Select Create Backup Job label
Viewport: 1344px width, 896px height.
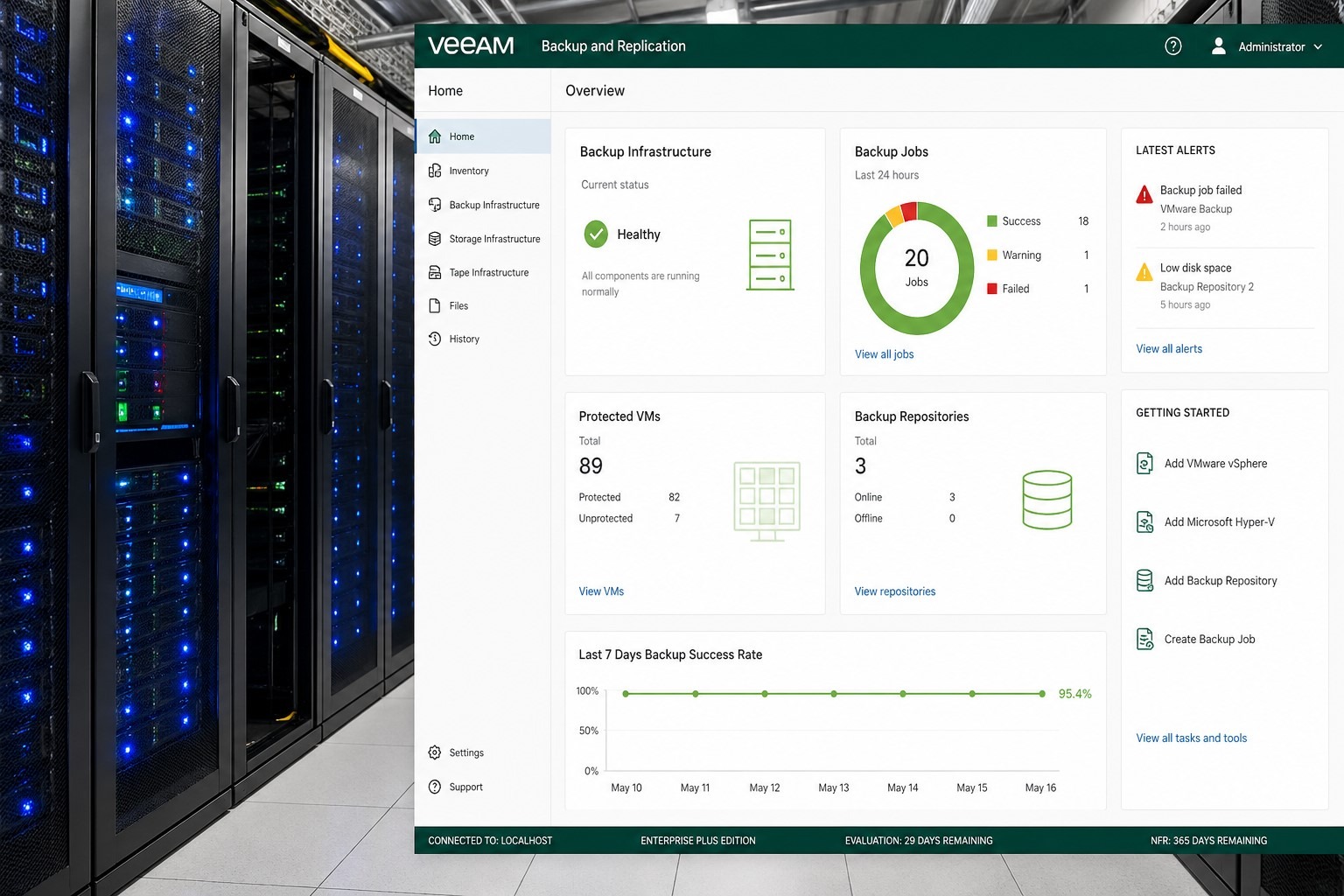point(1209,640)
